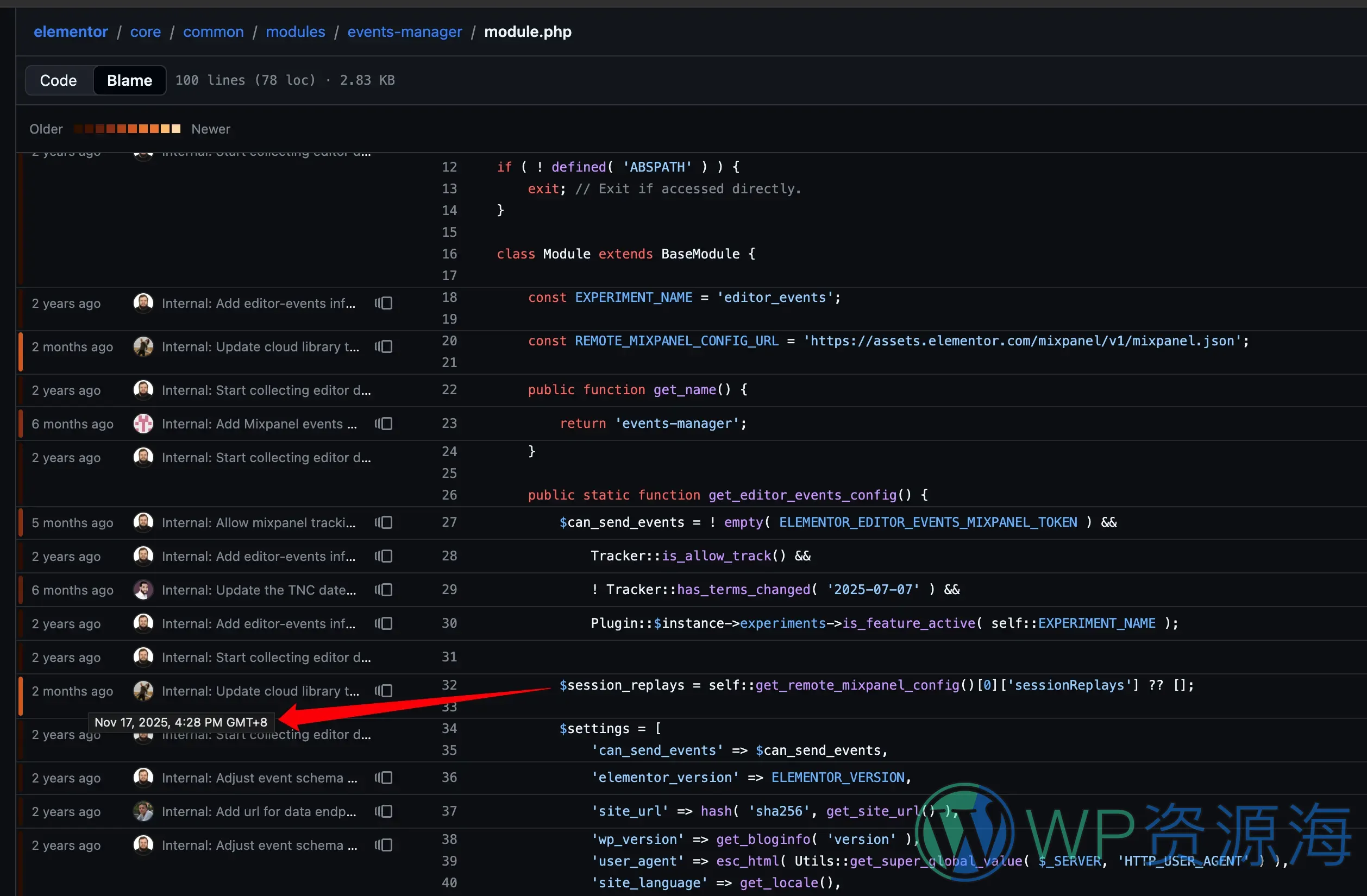
Task: Click blame-prior icon beside Add url for data endpoint
Action: click(x=384, y=811)
